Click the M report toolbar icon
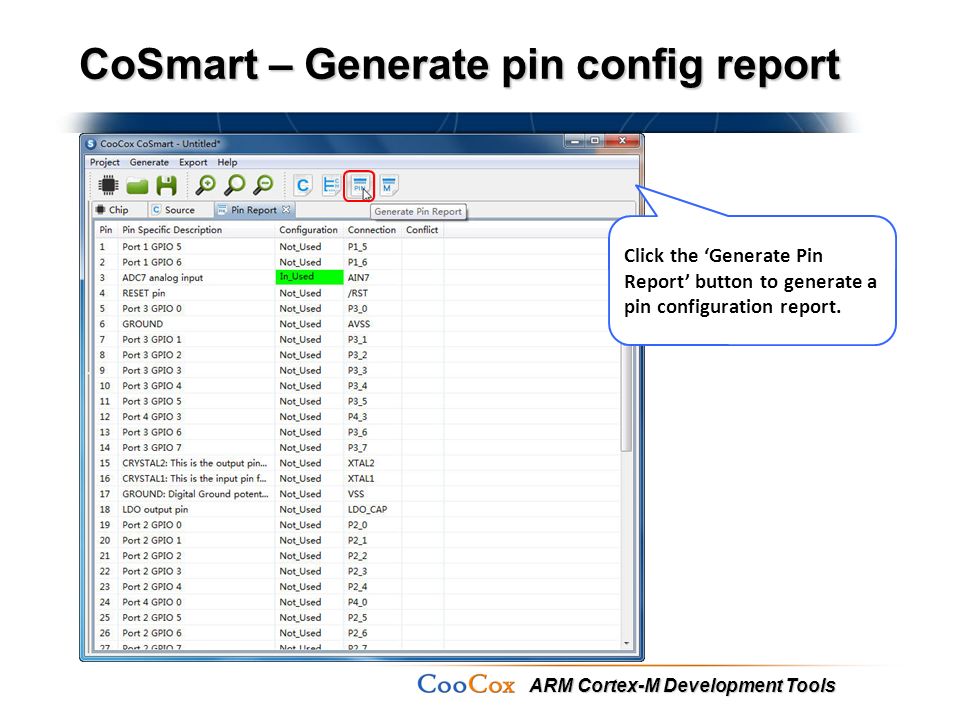 click(388, 186)
